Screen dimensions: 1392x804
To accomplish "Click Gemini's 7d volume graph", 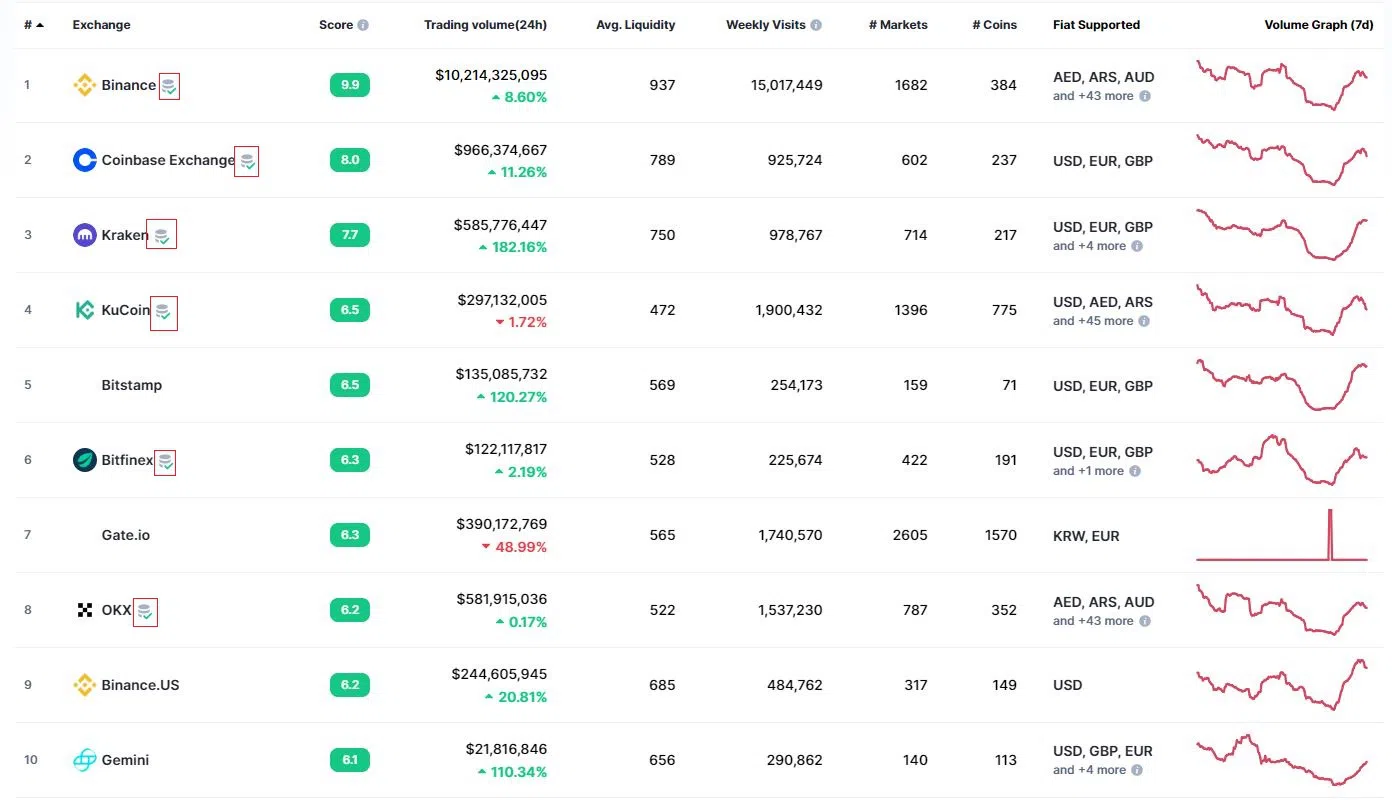I will pos(1282,760).
